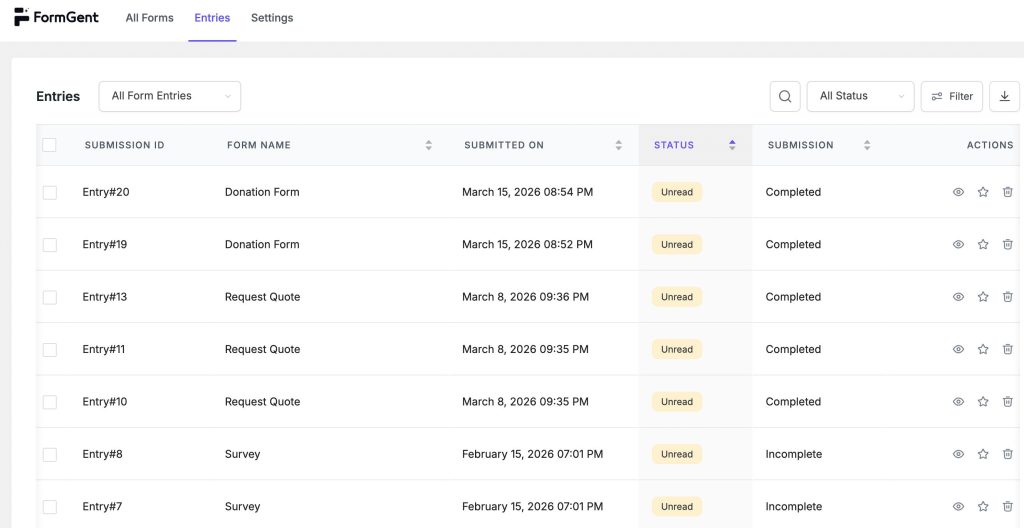Click the Filter button
The image size is (1024, 528).
pyautogui.click(x=952, y=96)
